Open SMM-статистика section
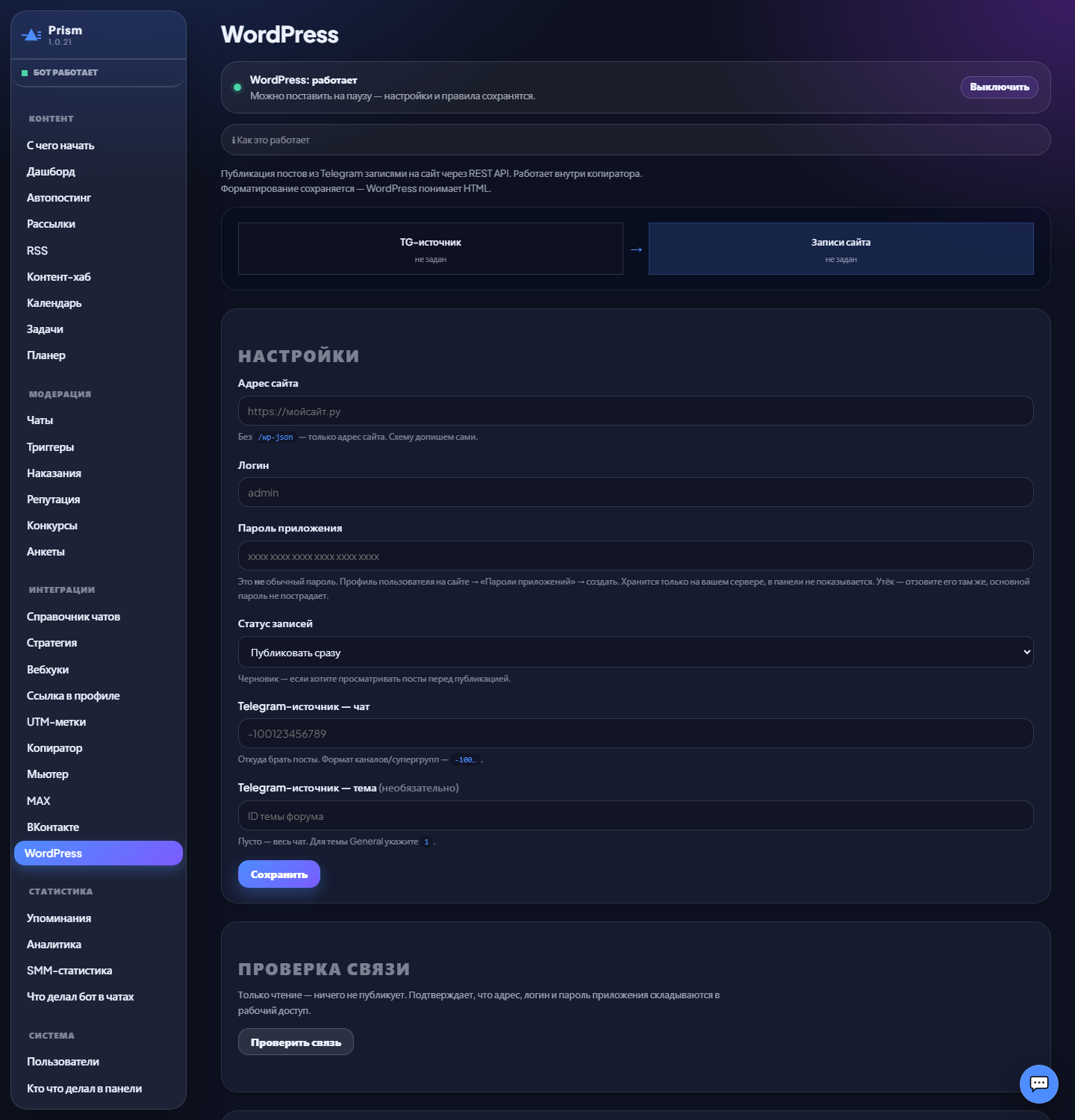 (69, 971)
